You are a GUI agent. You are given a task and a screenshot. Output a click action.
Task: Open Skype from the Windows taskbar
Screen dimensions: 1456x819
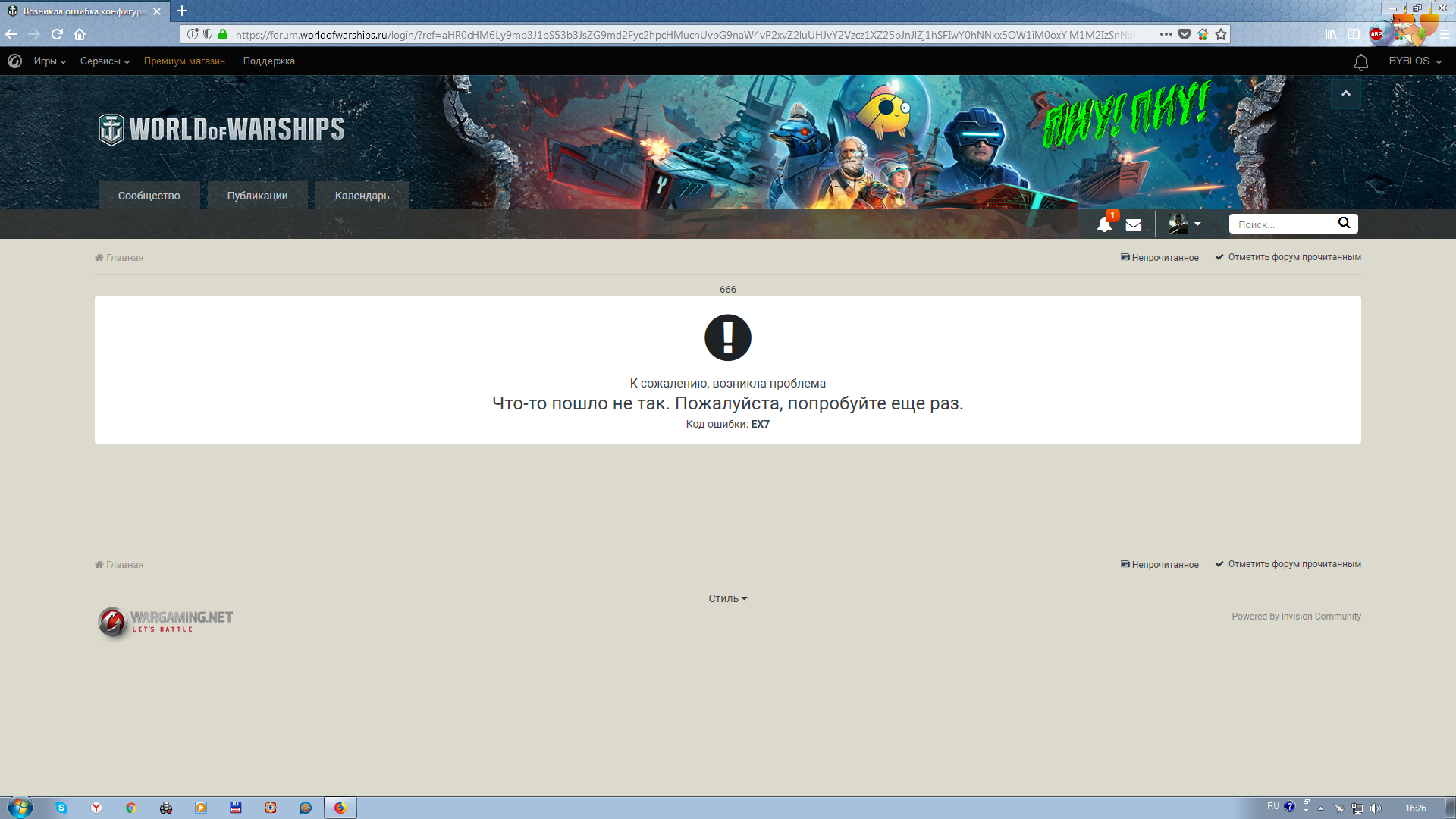(x=61, y=808)
